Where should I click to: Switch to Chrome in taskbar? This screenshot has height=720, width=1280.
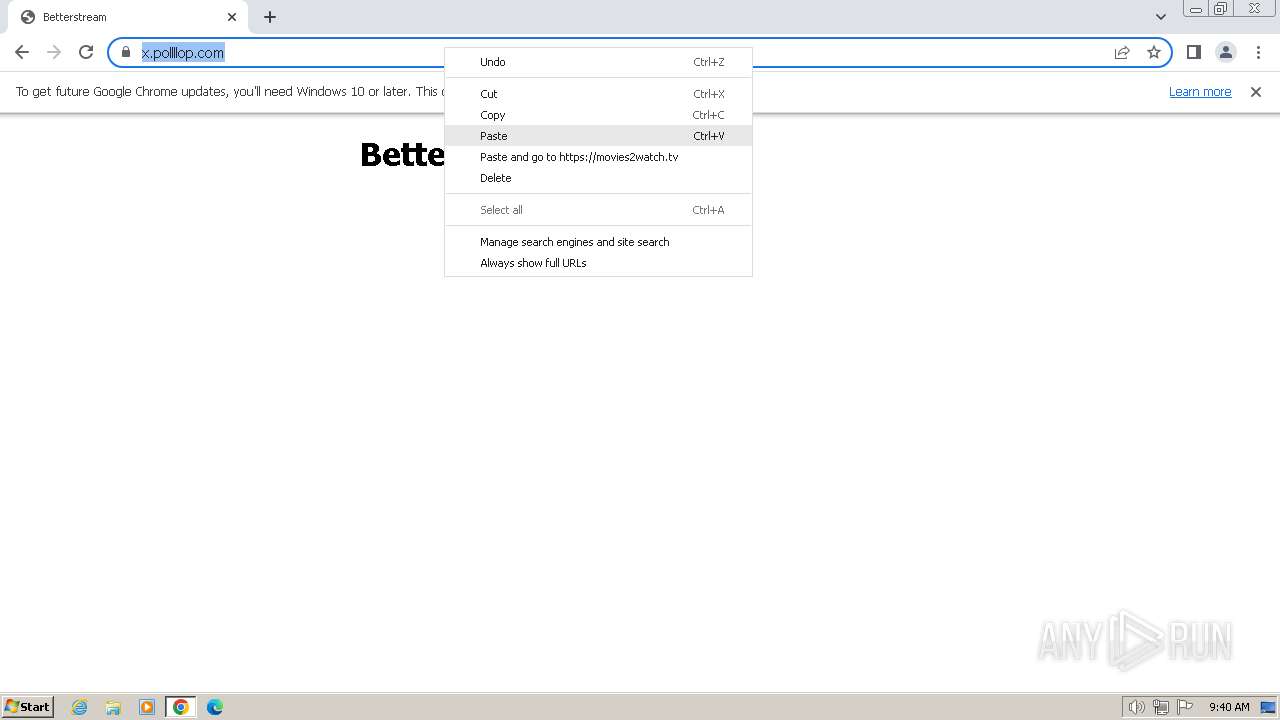click(x=181, y=707)
